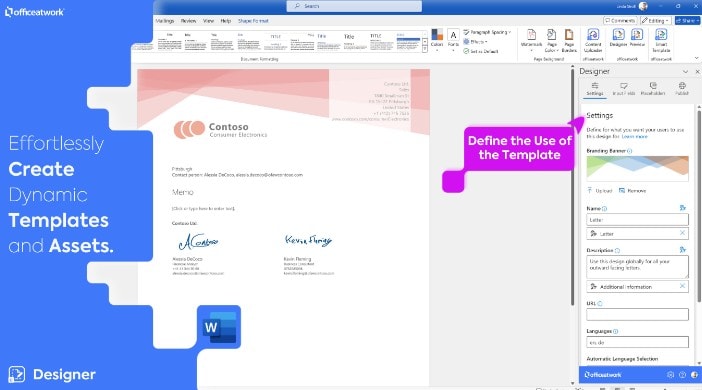Screen dimensions: 702x390
Task: Expand the Paragraph Spacing menu
Action: tap(487, 32)
